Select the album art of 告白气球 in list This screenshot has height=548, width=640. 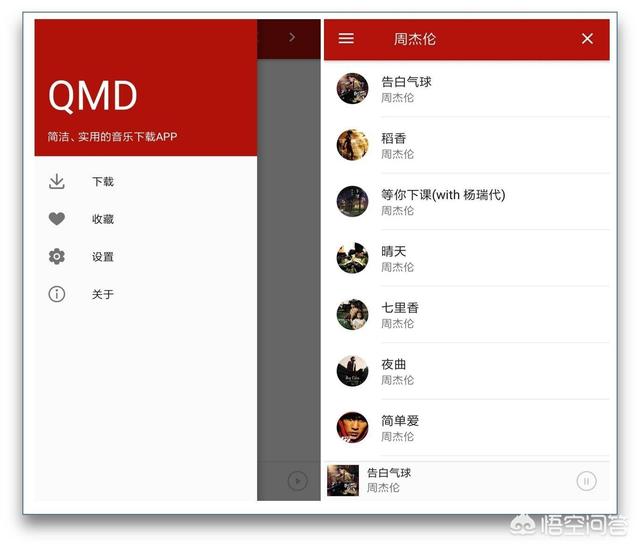[x=352, y=88]
